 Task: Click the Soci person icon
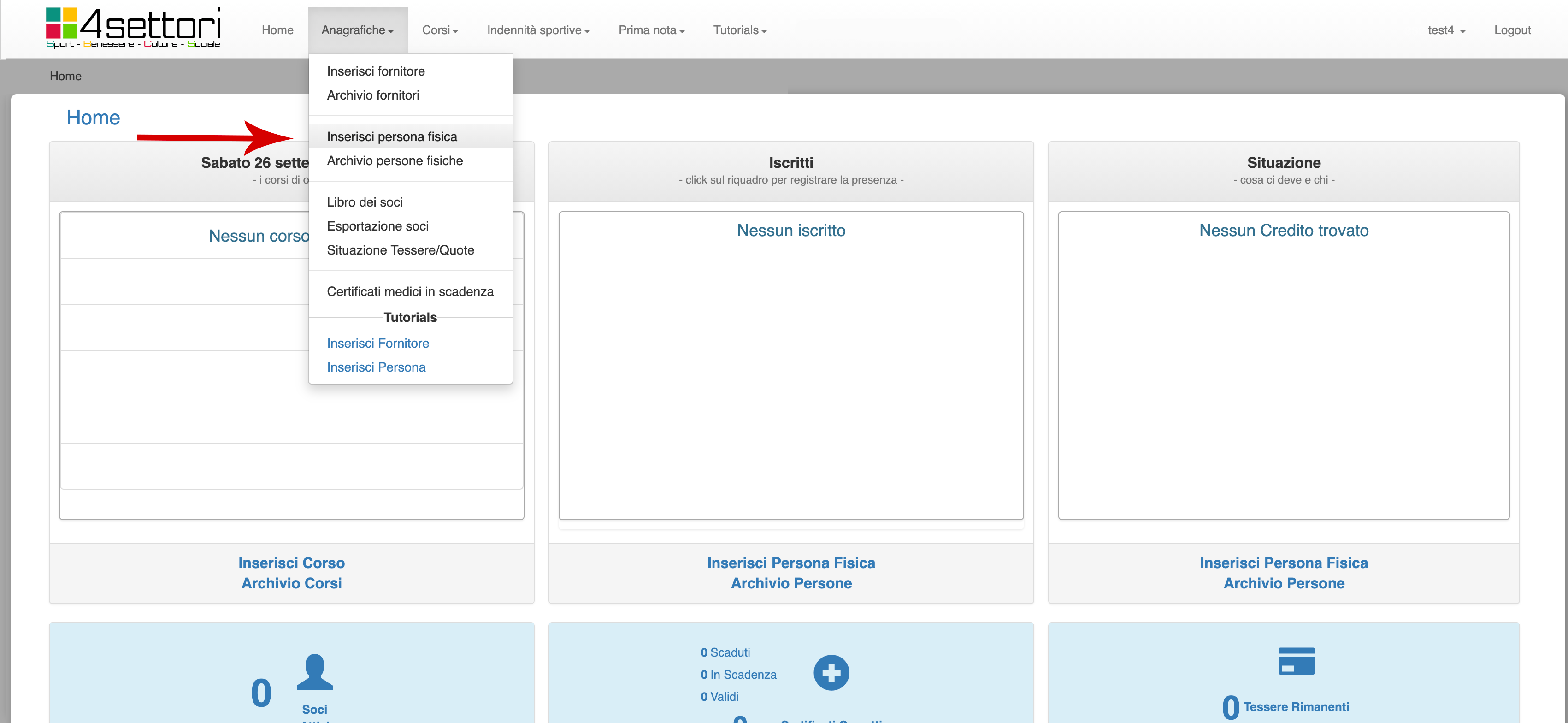pyautogui.click(x=314, y=672)
